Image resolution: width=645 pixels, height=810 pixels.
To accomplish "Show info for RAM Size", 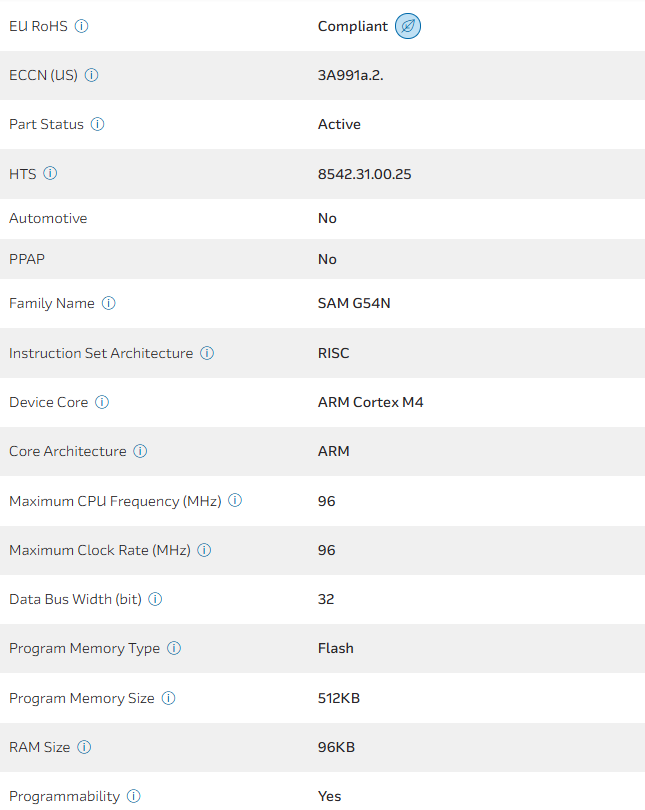I will 84,747.
